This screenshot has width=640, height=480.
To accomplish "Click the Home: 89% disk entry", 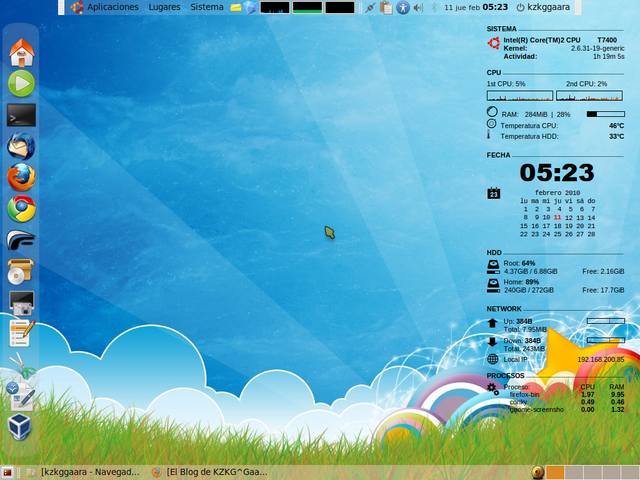I will pos(521,282).
